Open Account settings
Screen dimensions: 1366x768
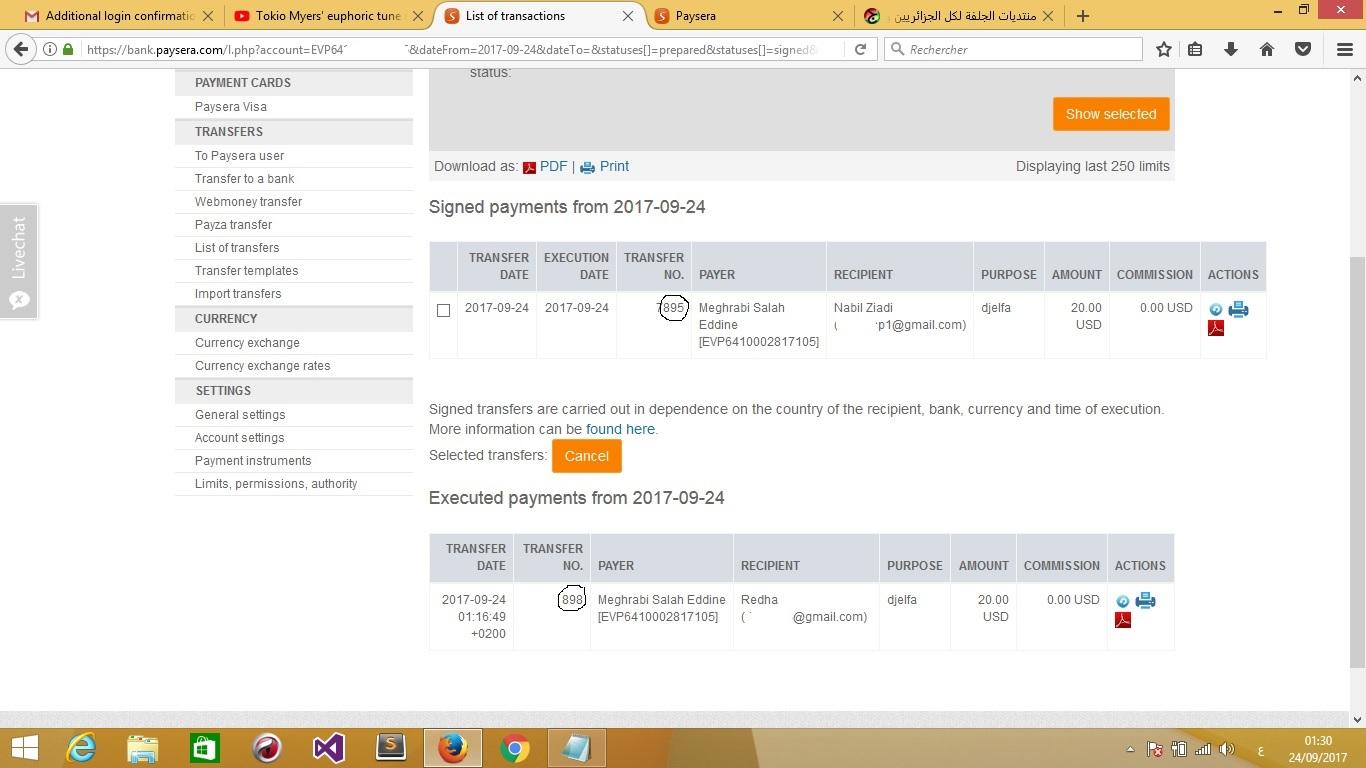coord(239,438)
